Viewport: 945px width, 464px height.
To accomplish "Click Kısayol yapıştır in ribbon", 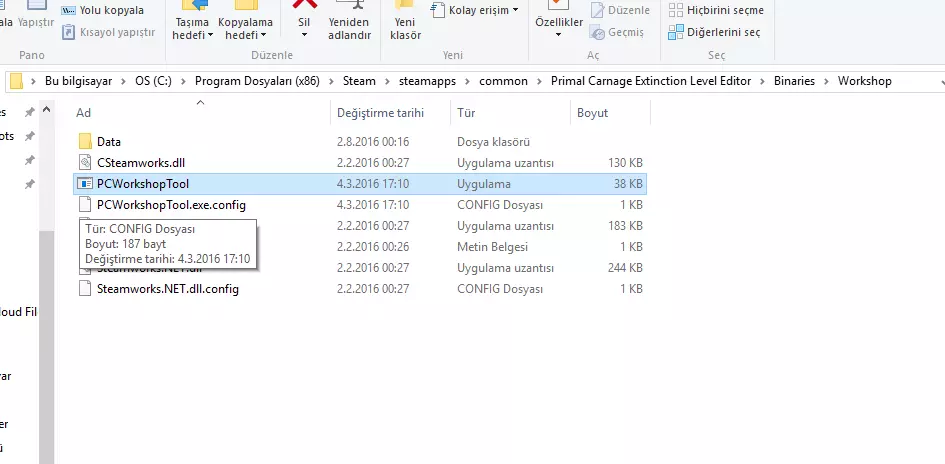I will click(109, 32).
